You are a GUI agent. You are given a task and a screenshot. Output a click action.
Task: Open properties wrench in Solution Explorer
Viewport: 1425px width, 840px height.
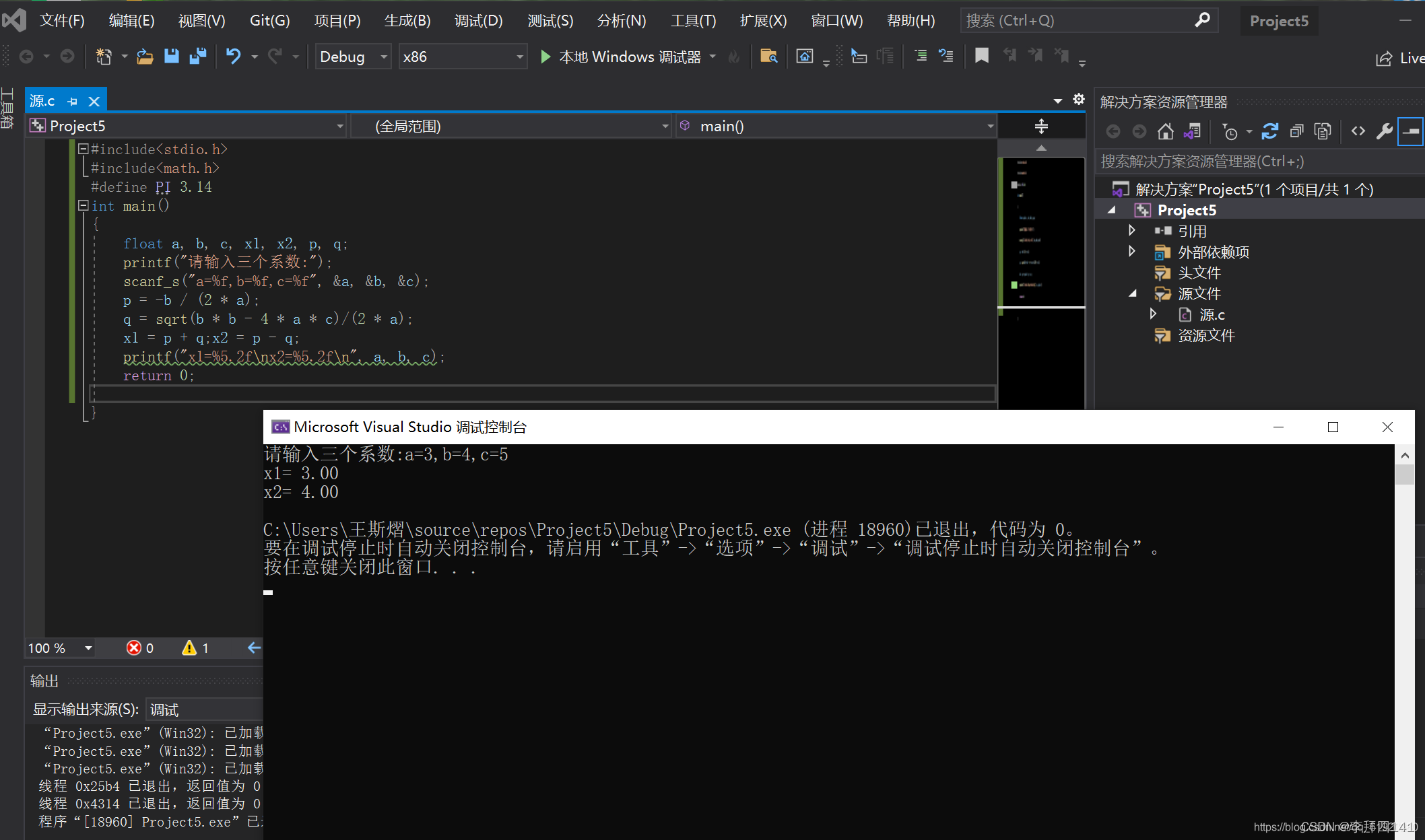point(1385,132)
